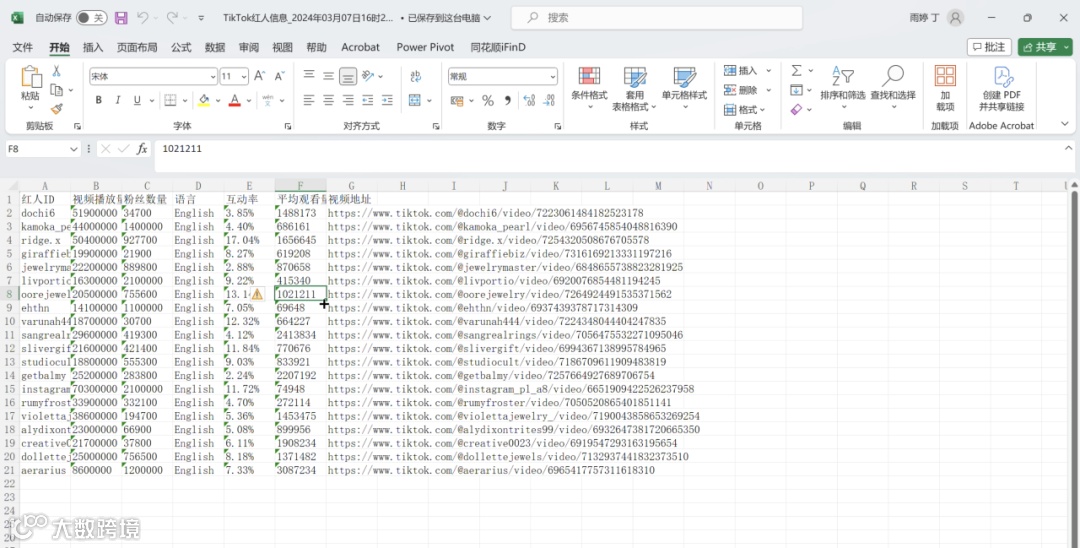The image size is (1080, 548).
Task: Click the search box (搜索)
Action: pyautogui.click(x=657, y=18)
